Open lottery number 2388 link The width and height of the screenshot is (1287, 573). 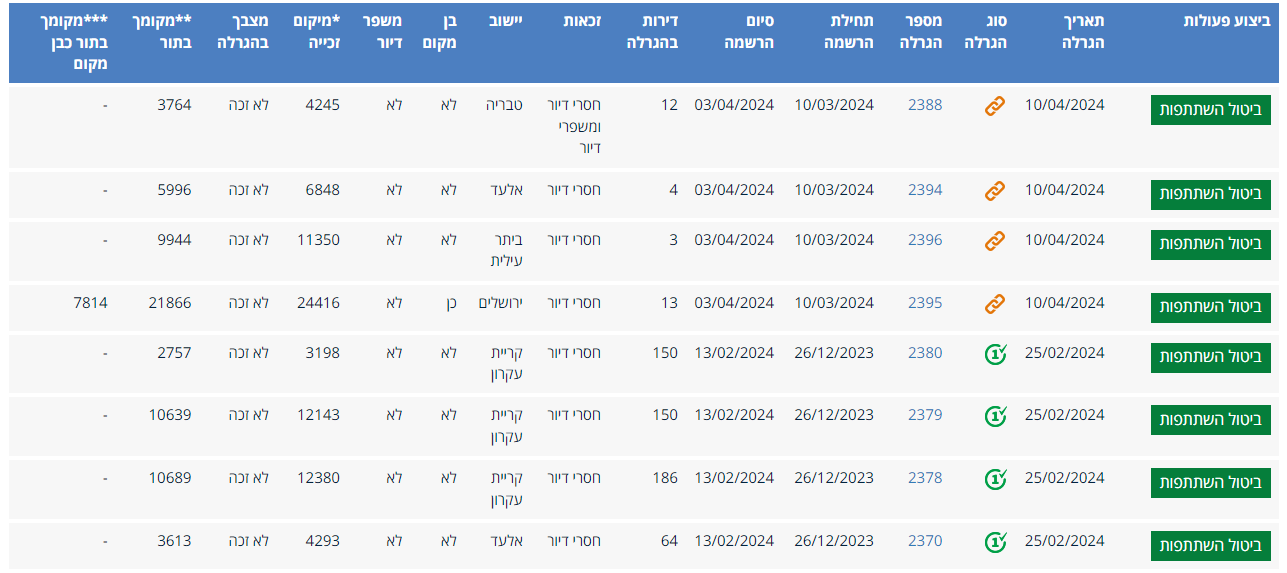(x=925, y=105)
